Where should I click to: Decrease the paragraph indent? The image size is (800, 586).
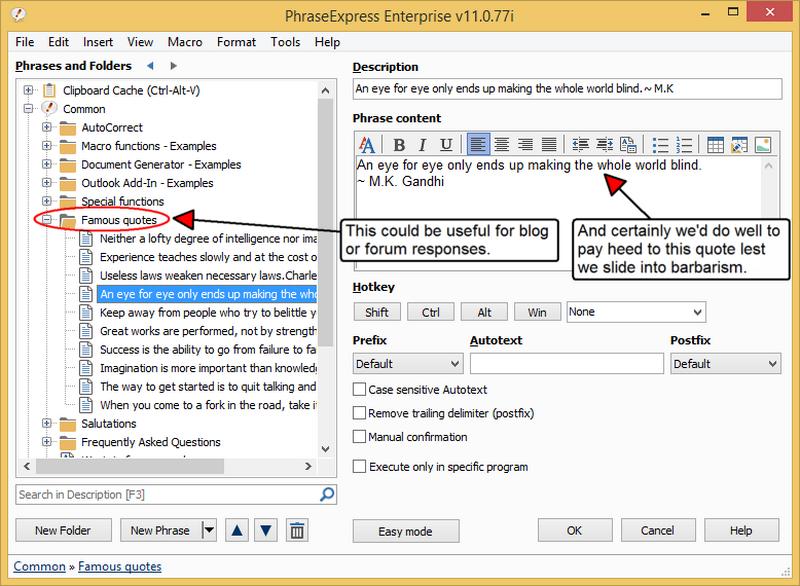click(x=581, y=145)
